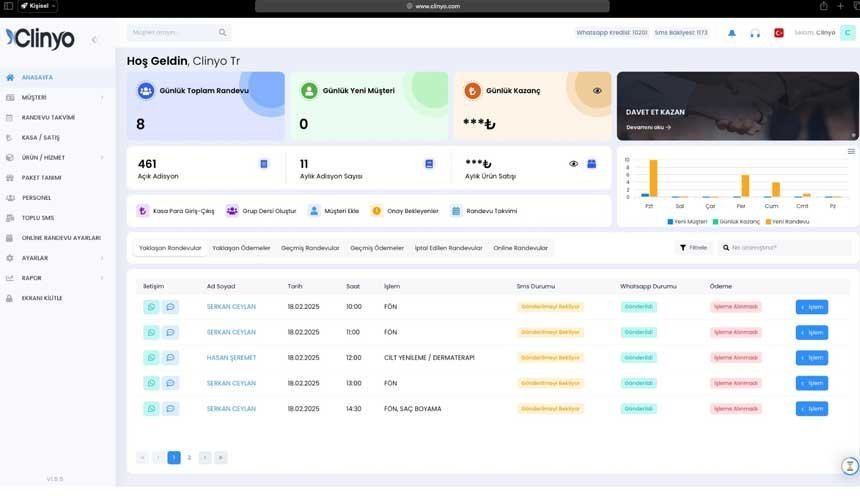Click WhatsApp icon for Hasan Şeremet row
860x504 pixels.
[x=151, y=358]
